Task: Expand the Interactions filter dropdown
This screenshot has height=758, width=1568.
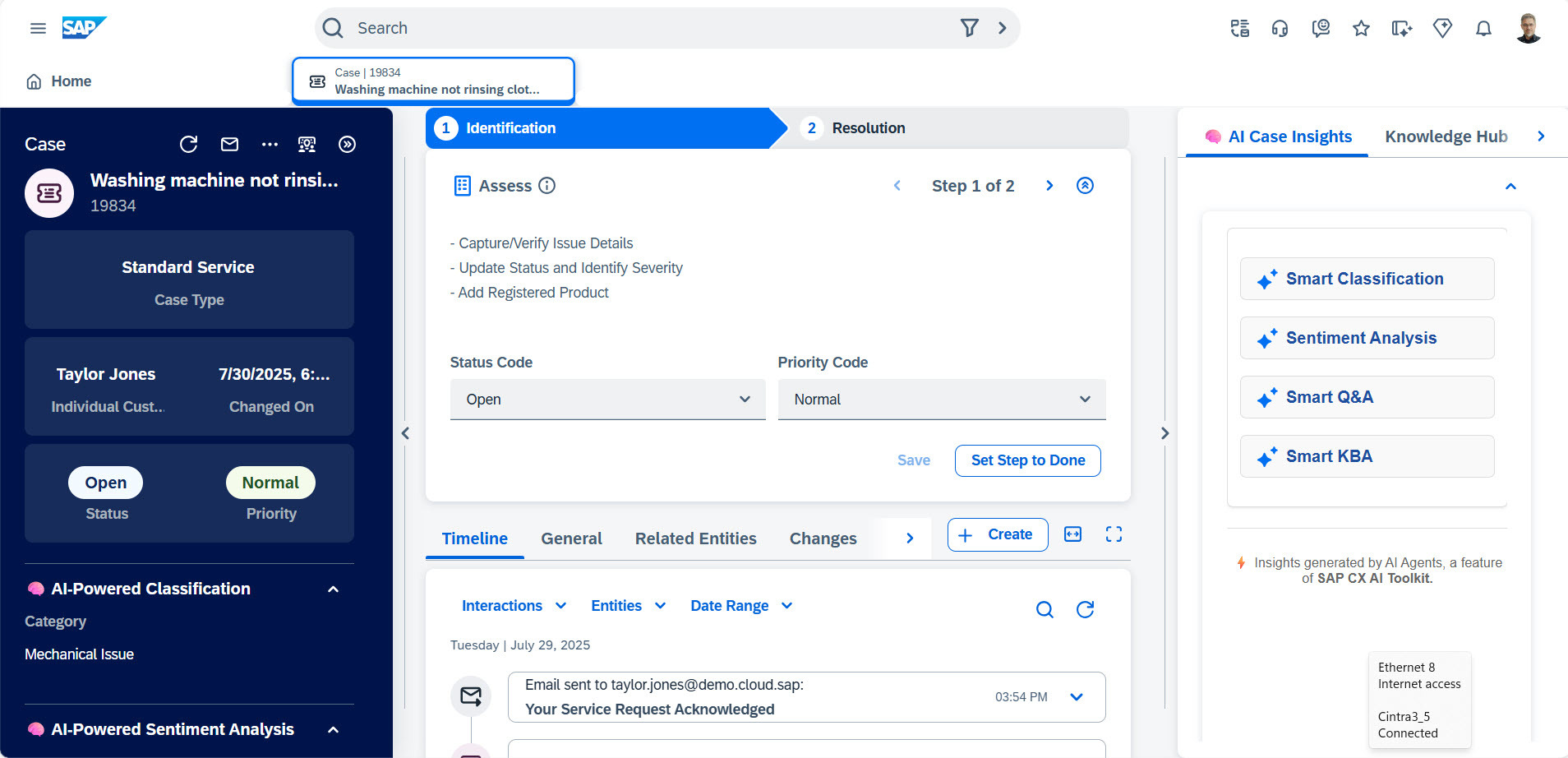Action: pyautogui.click(x=514, y=606)
